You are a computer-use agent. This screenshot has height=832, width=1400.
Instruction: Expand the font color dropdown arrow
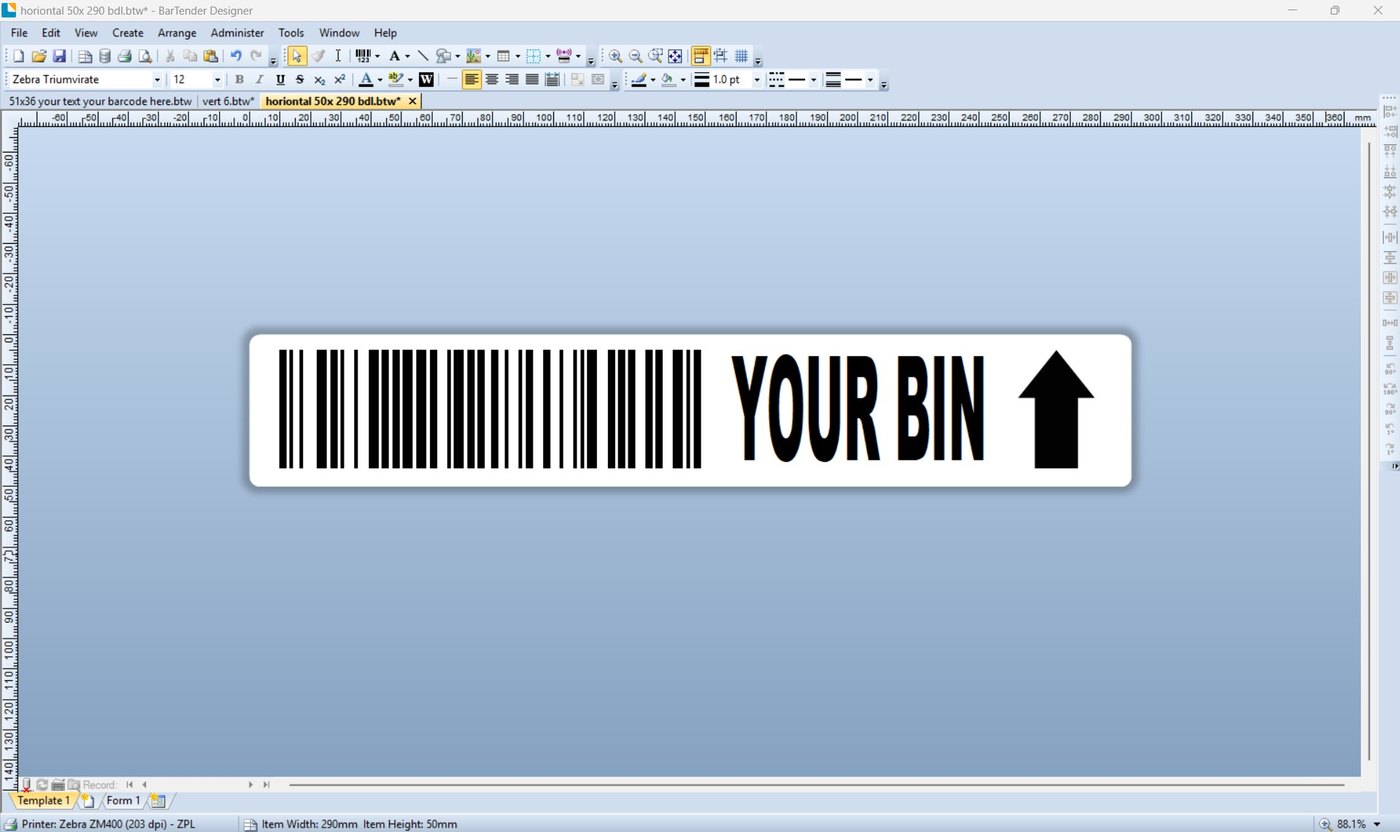(x=380, y=80)
